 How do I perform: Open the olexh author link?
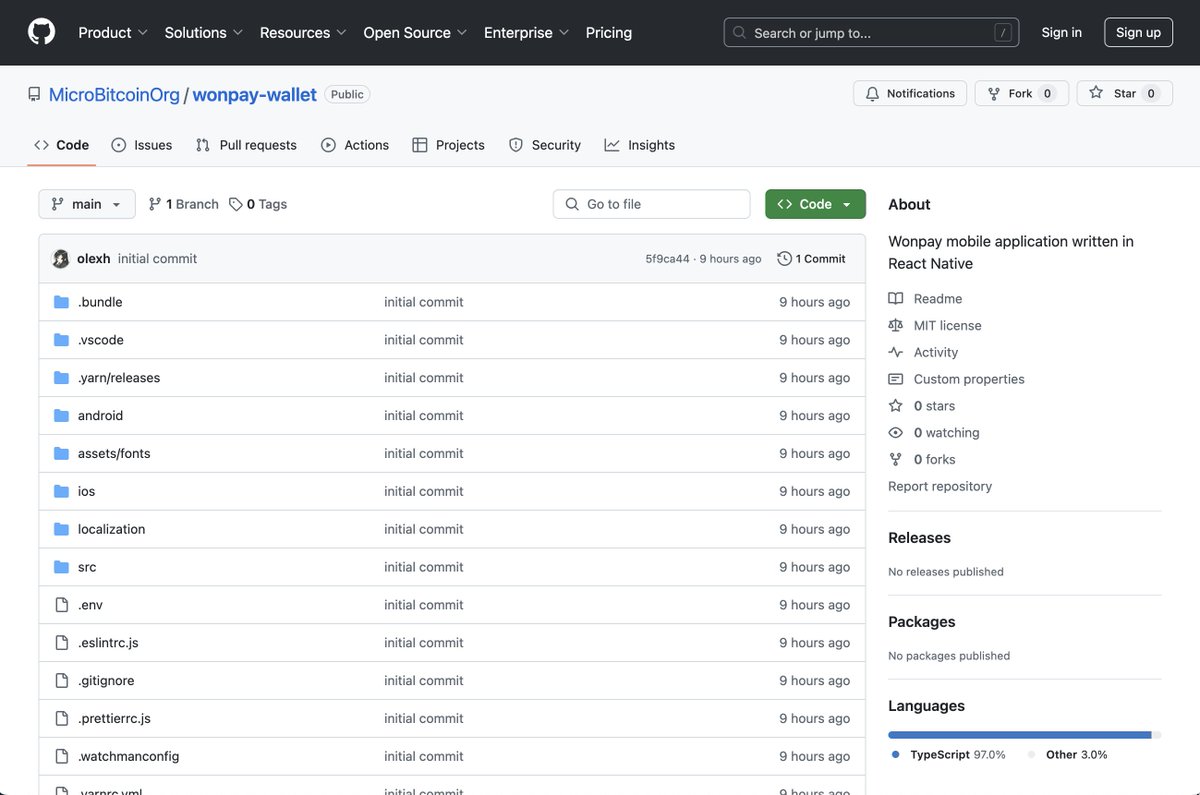[94, 258]
